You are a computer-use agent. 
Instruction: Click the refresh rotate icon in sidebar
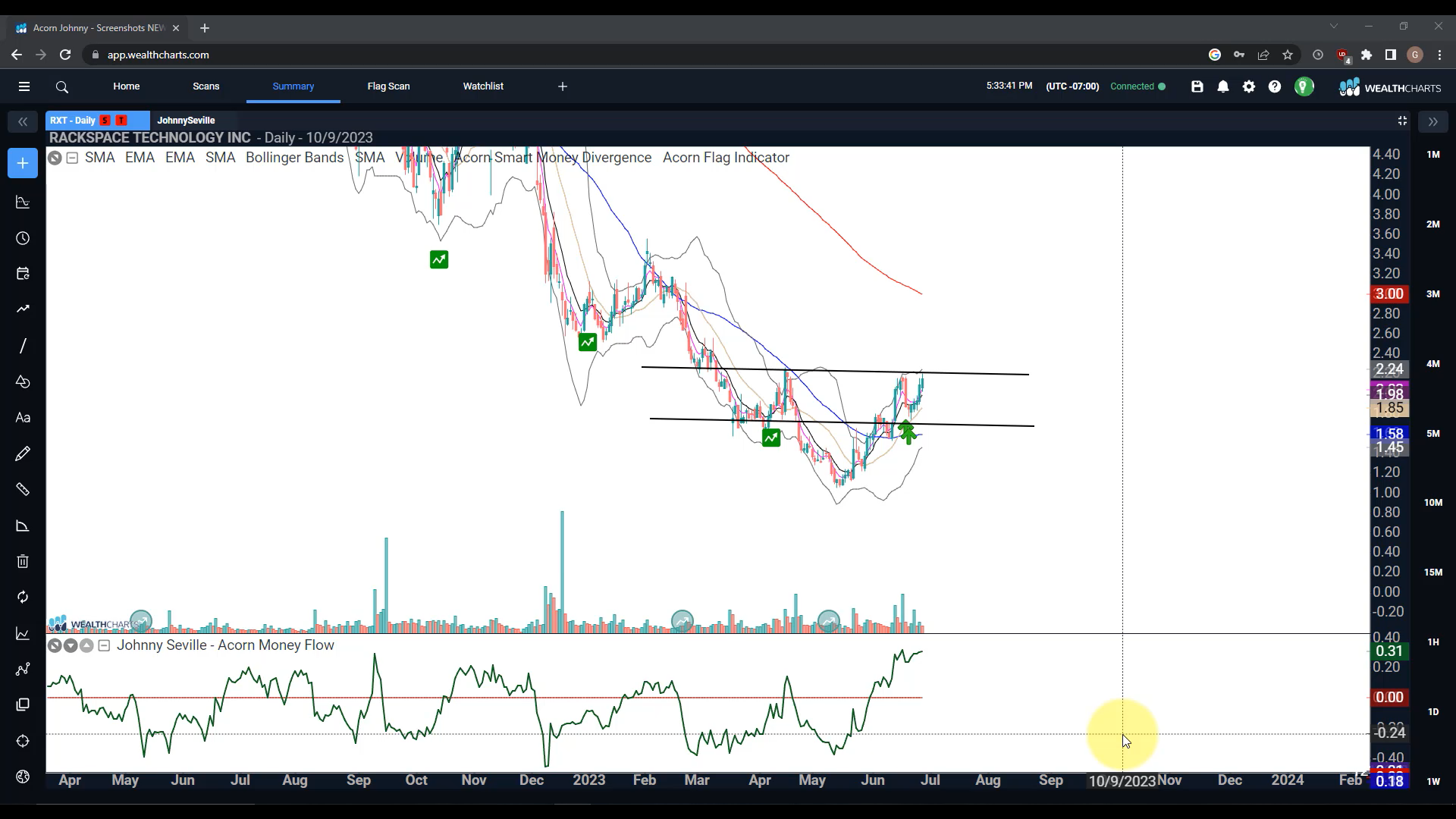[x=23, y=598]
